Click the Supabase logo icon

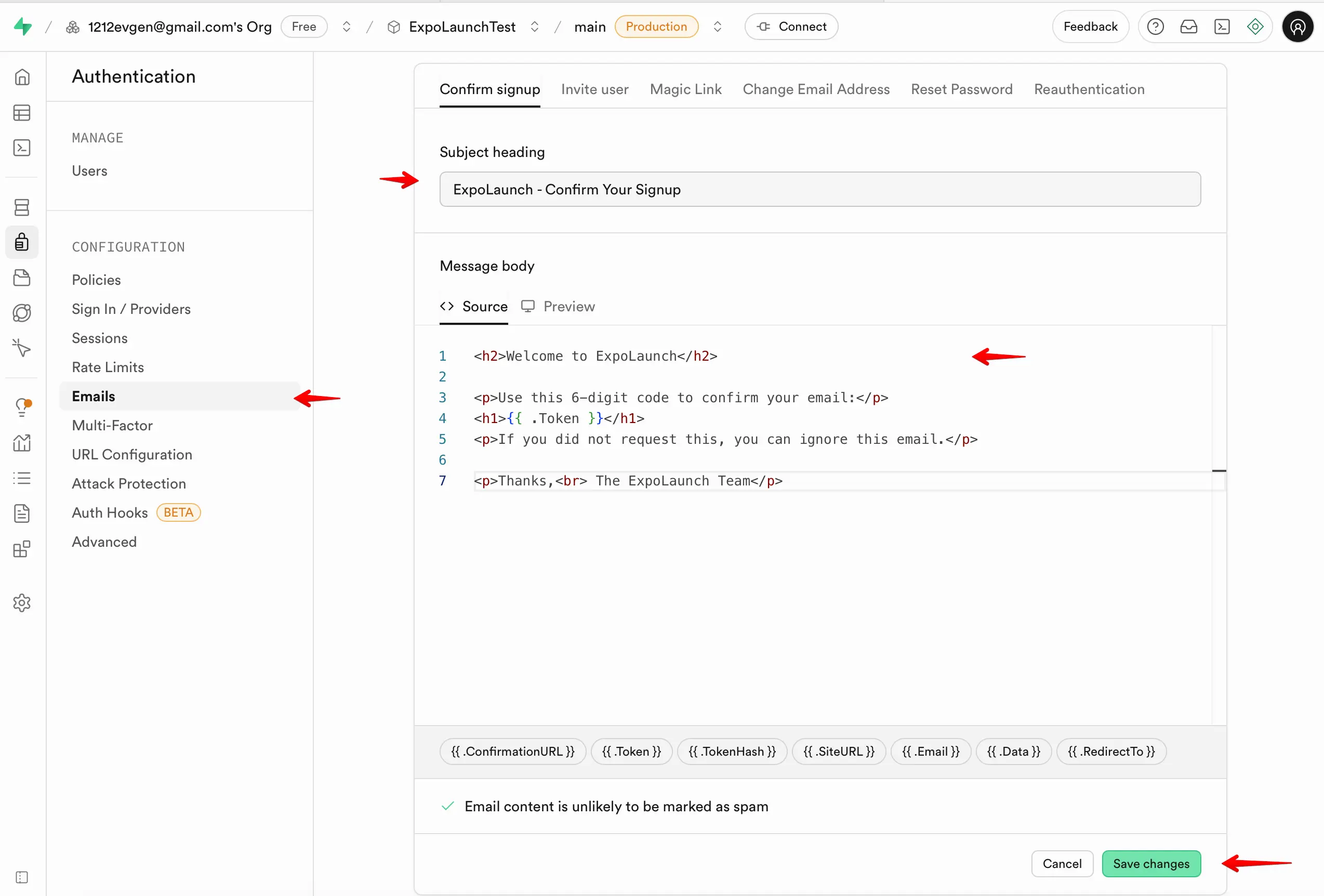coord(23,26)
